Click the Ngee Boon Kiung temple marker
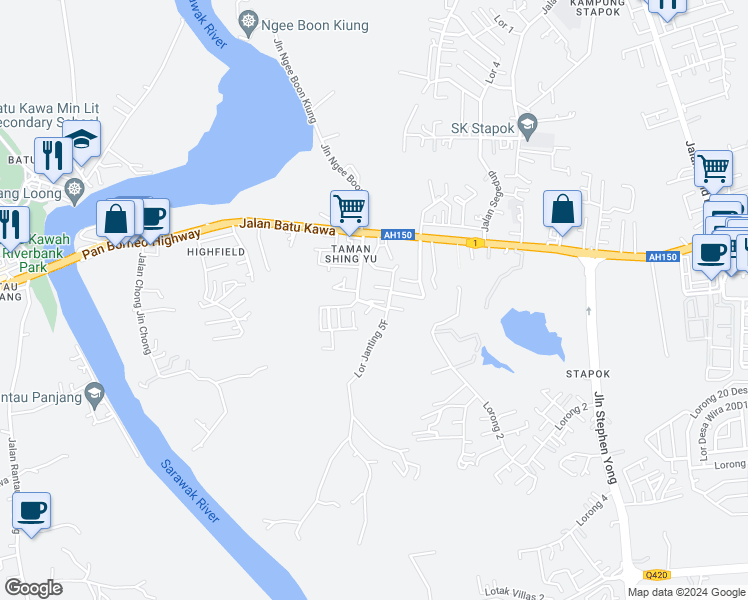The image size is (748, 600). click(x=248, y=23)
